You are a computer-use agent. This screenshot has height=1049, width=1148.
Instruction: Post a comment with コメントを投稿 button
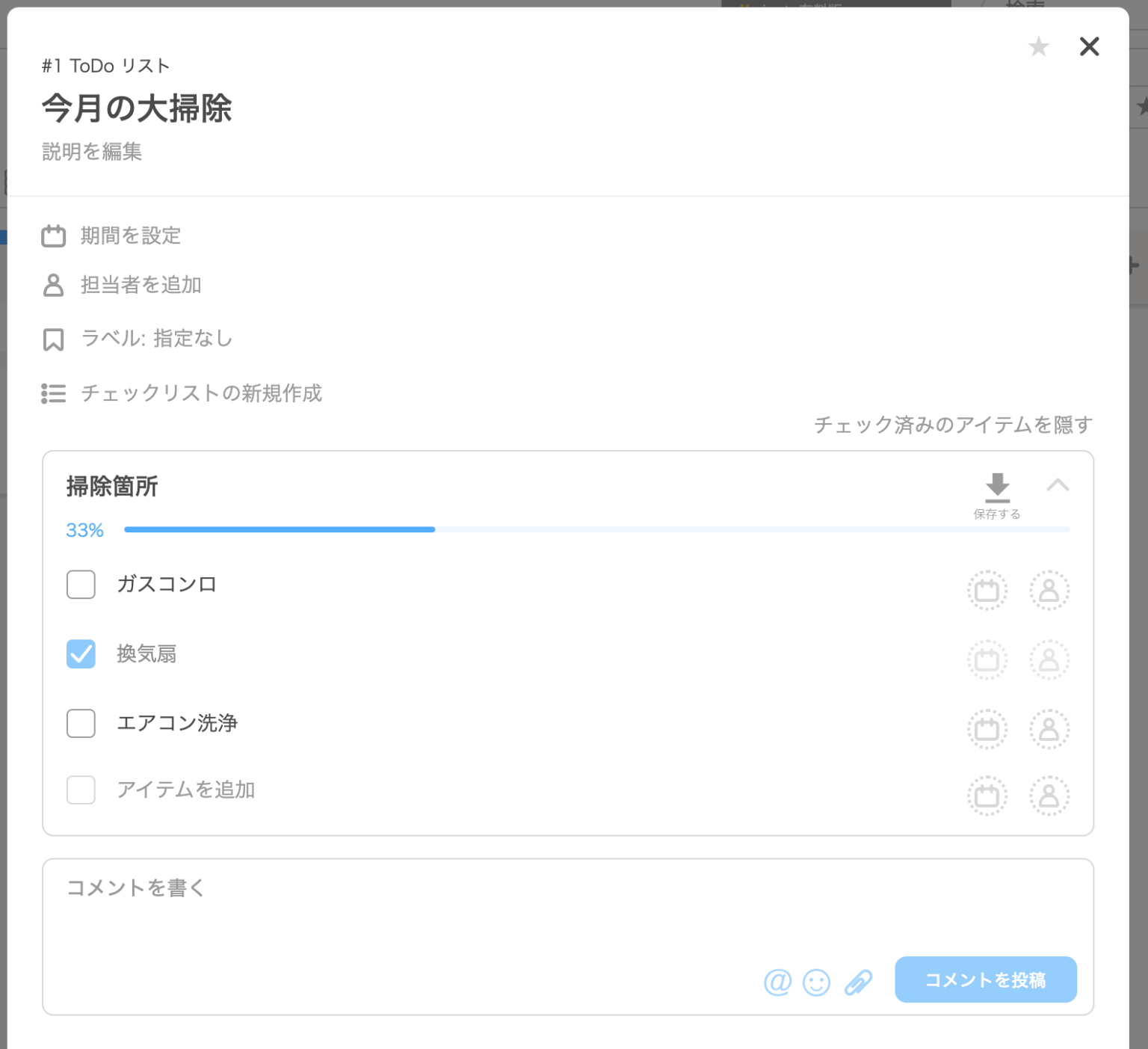[x=985, y=979]
